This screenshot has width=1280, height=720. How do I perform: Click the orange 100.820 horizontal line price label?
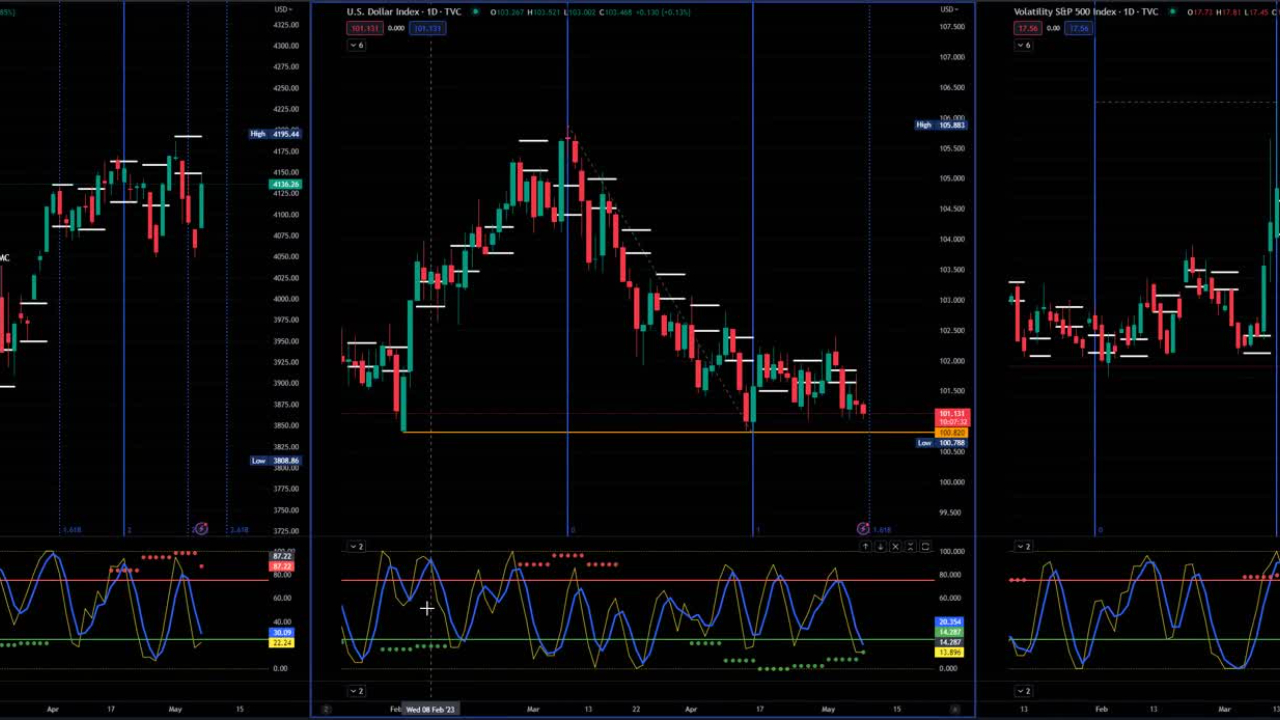[x=951, y=433]
